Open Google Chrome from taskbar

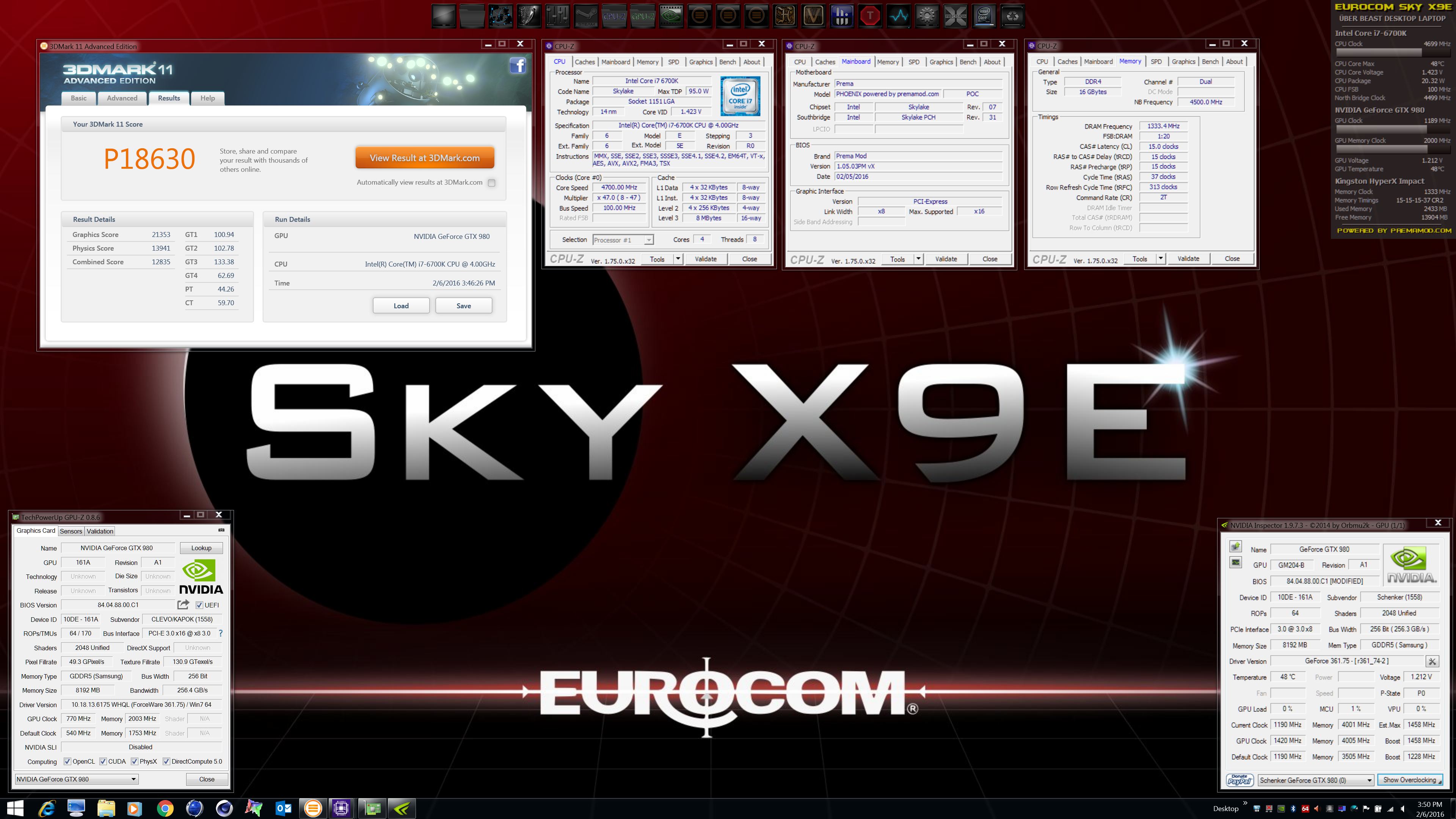pyautogui.click(x=165, y=809)
